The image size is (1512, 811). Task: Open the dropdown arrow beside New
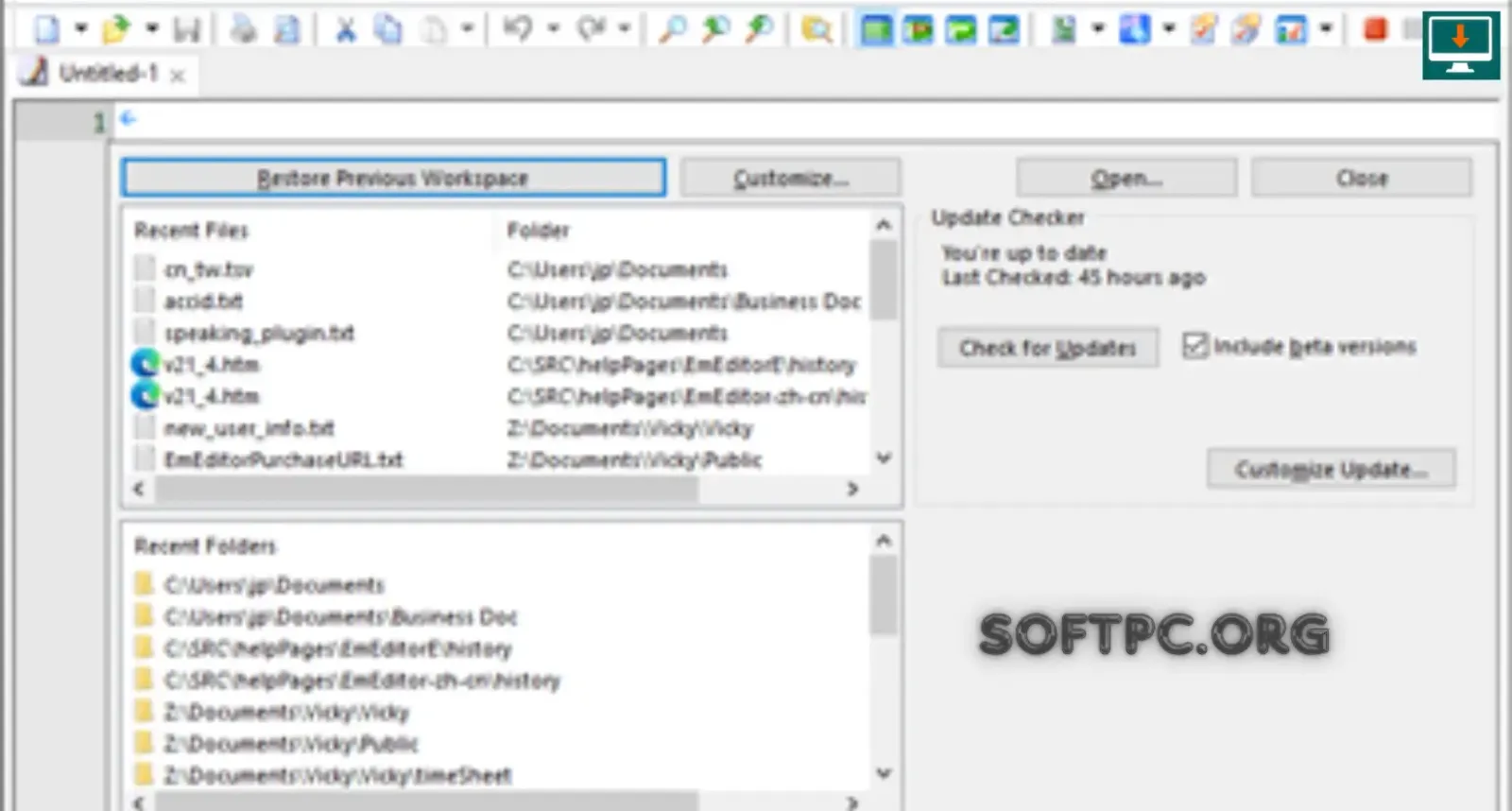81,29
